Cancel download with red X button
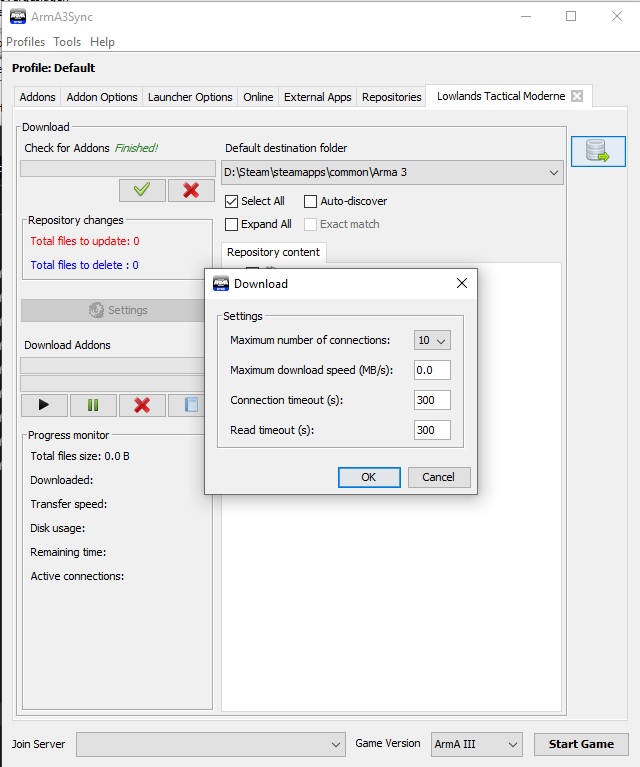640x767 pixels. click(142, 405)
